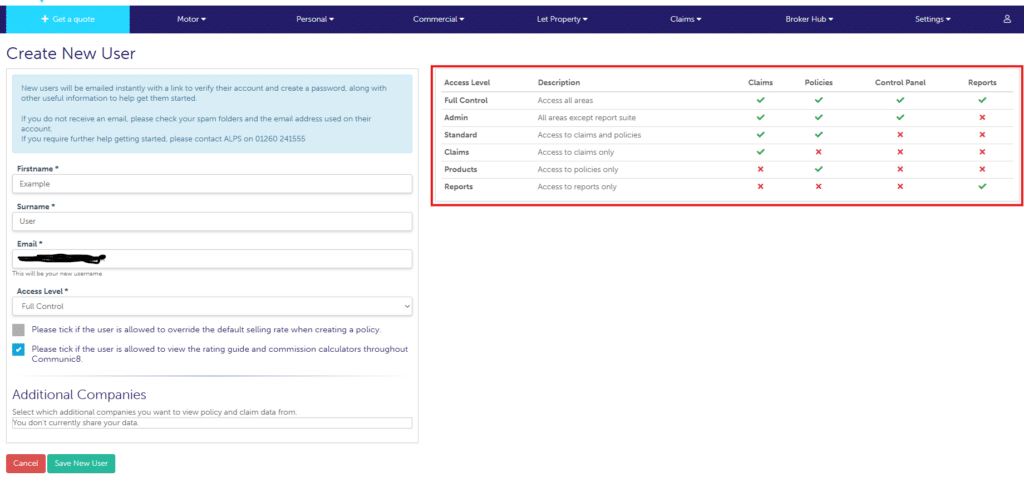This screenshot has height=477, width=1024.
Task: Click Standard row's red Control Panel cross
Action: 900,134
